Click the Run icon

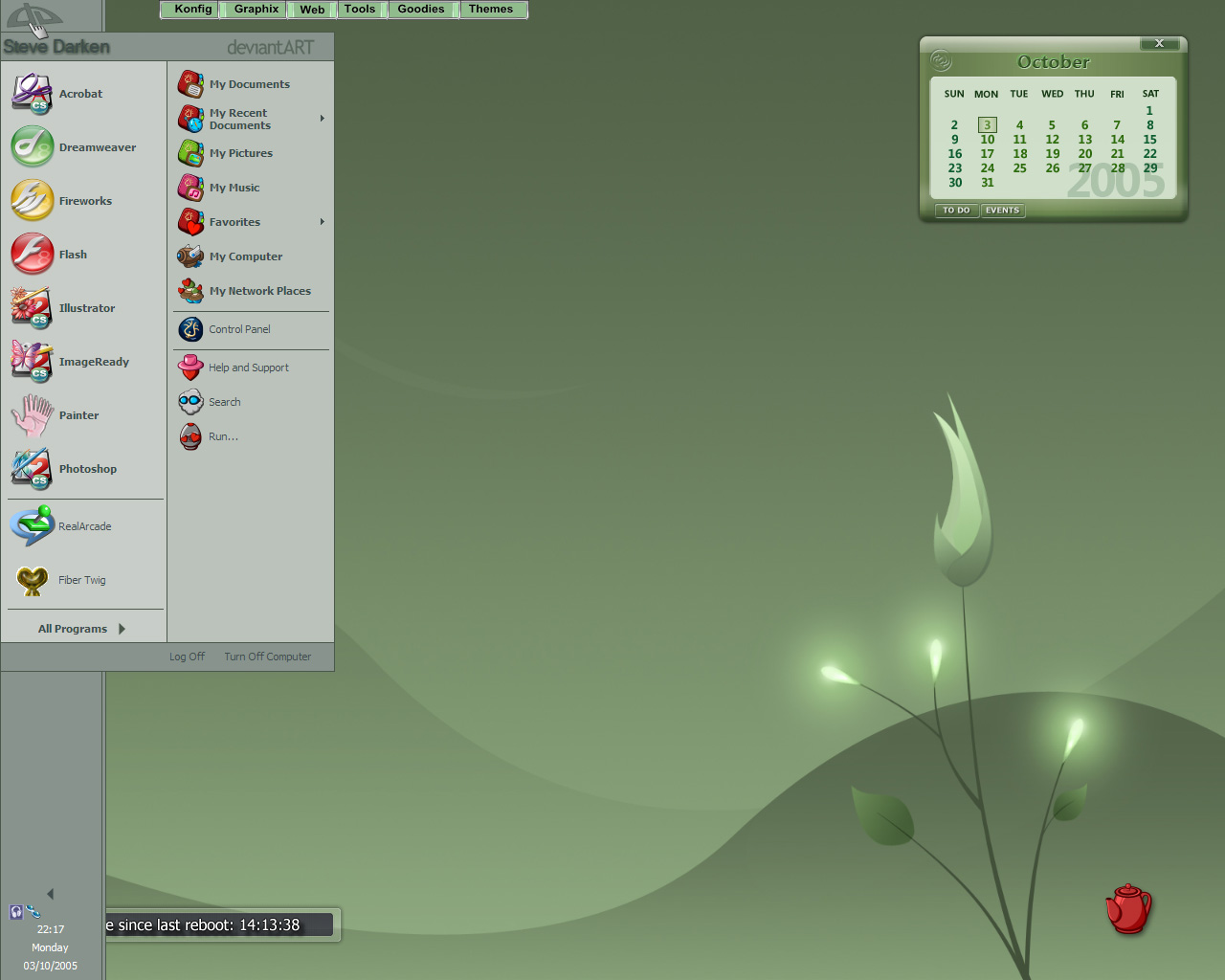(190, 436)
